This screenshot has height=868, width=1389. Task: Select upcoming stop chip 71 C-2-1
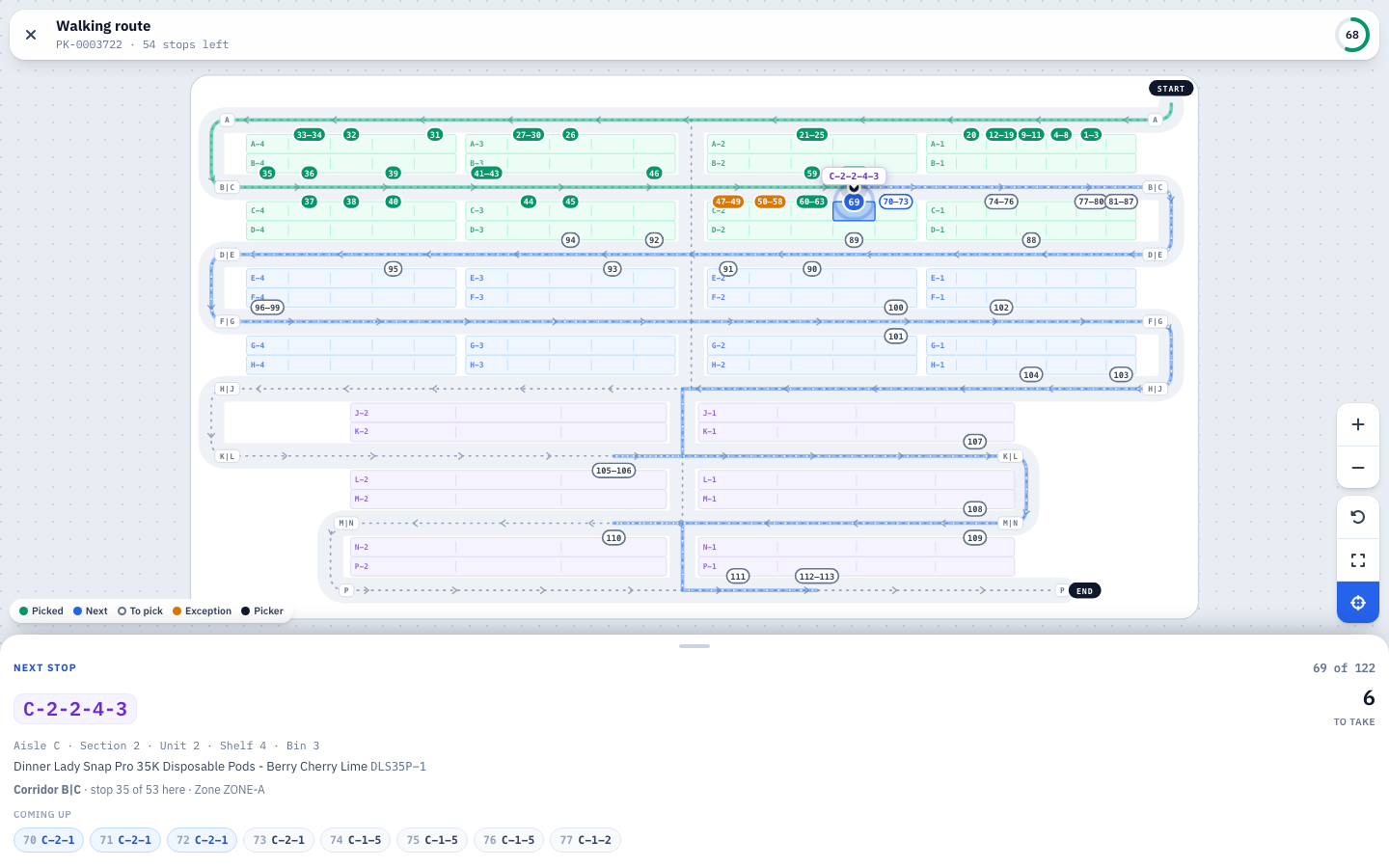[x=125, y=840]
